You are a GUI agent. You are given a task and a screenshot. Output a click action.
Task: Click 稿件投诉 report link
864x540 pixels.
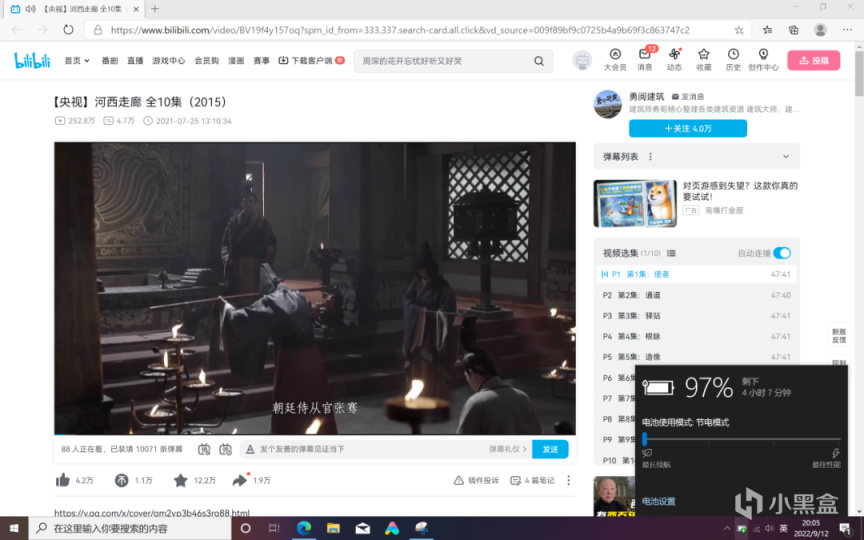tap(476, 480)
